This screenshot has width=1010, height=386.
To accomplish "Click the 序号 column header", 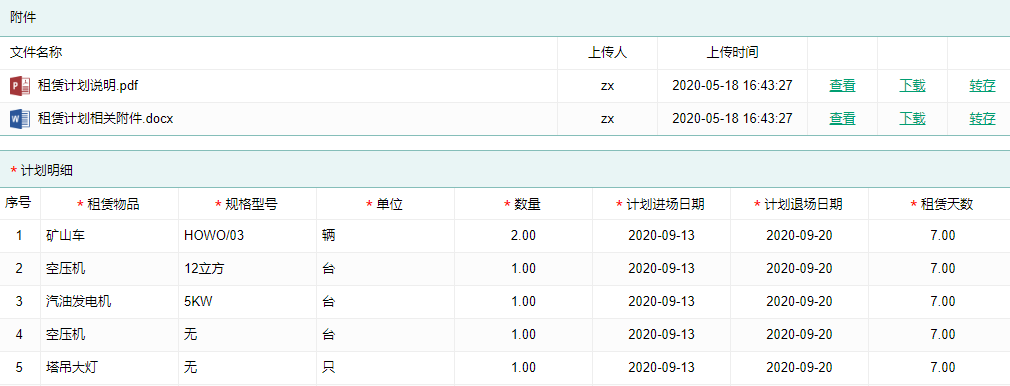I will 19,204.
